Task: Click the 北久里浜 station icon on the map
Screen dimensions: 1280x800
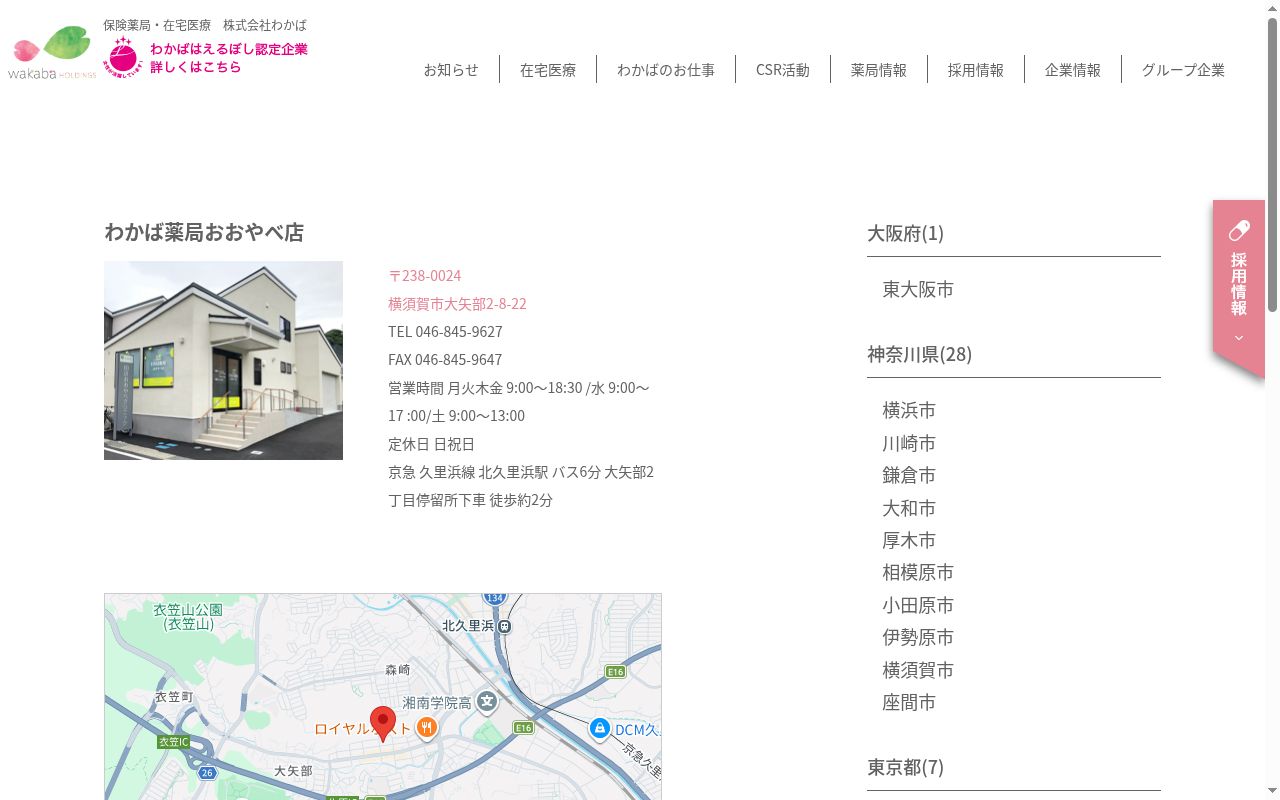Action: click(505, 626)
